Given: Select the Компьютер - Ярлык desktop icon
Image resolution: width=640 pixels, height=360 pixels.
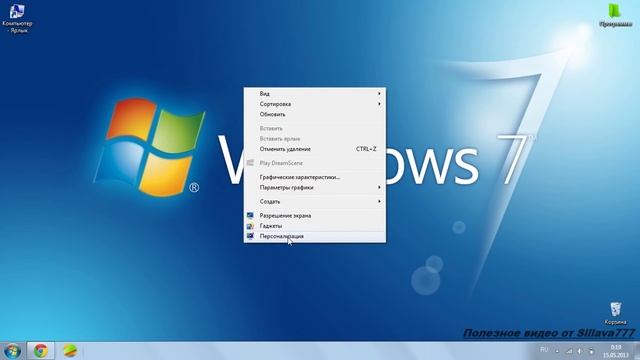Looking at the screenshot, I should [17, 19].
